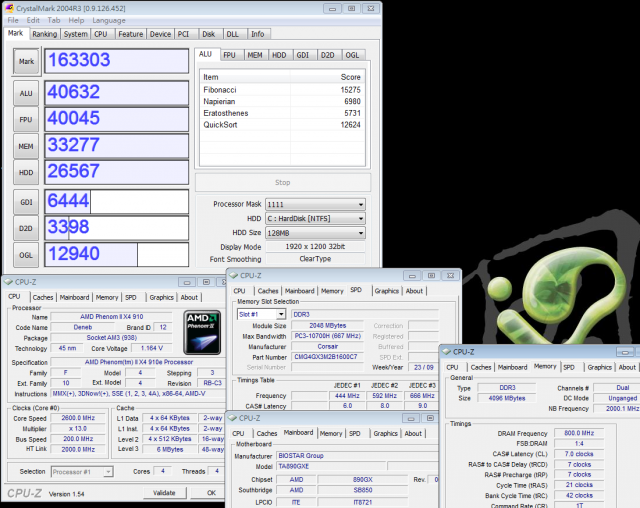Click the DRAM Frequency value 800.0 MHz

click(x=579, y=433)
